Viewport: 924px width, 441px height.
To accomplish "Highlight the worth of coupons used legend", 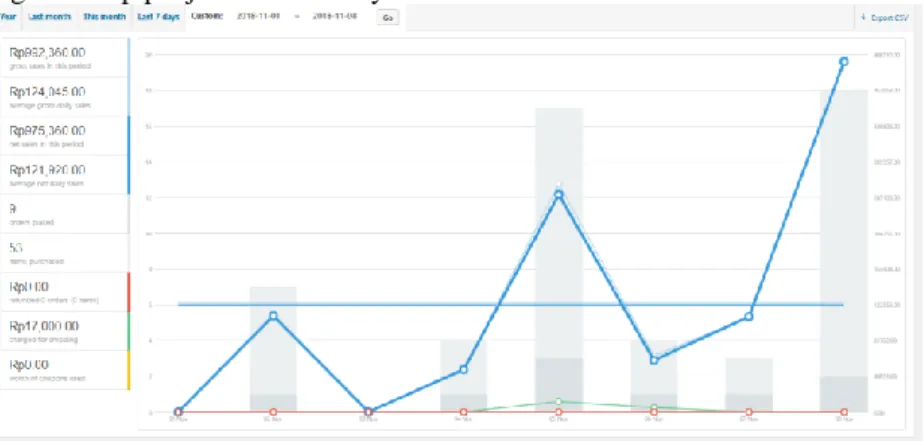I will pyautogui.click(x=65, y=370).
